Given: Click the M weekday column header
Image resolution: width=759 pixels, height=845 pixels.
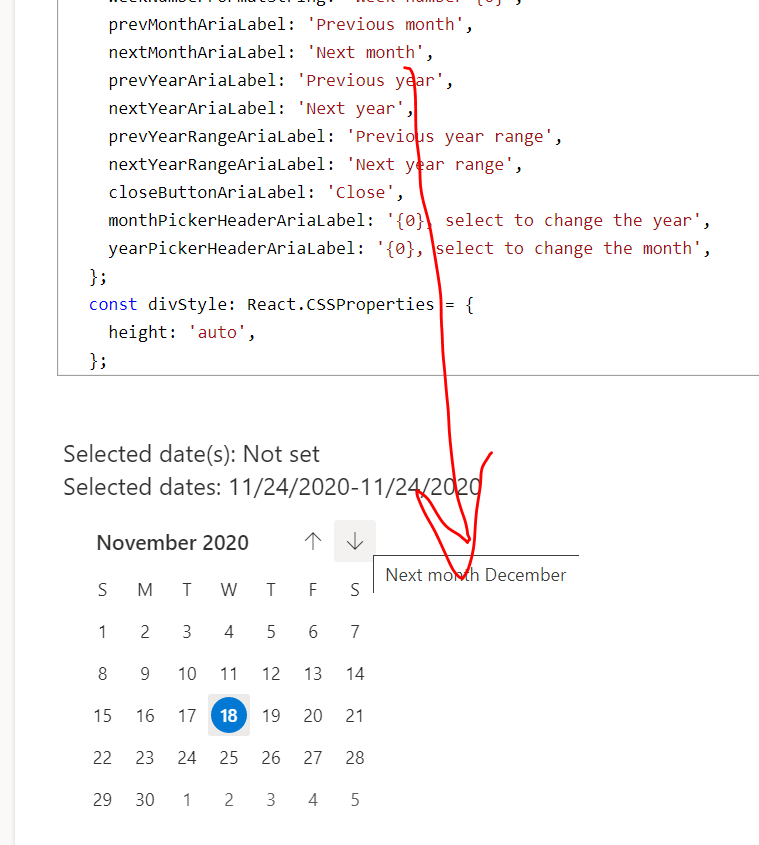Looking at the screenshot, I should (x=144, y=590).
